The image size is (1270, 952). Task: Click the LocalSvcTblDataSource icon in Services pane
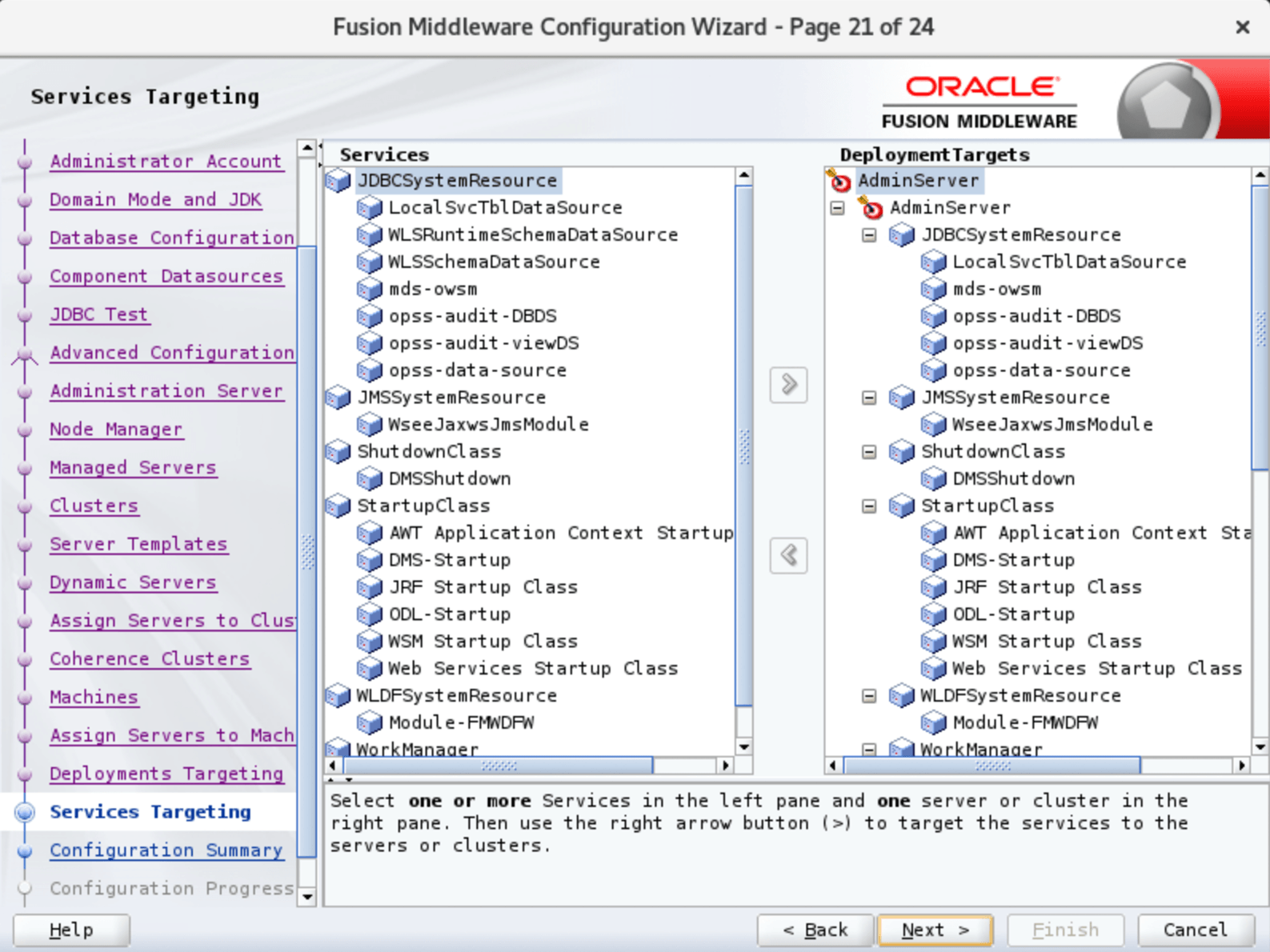pos(369,208)
